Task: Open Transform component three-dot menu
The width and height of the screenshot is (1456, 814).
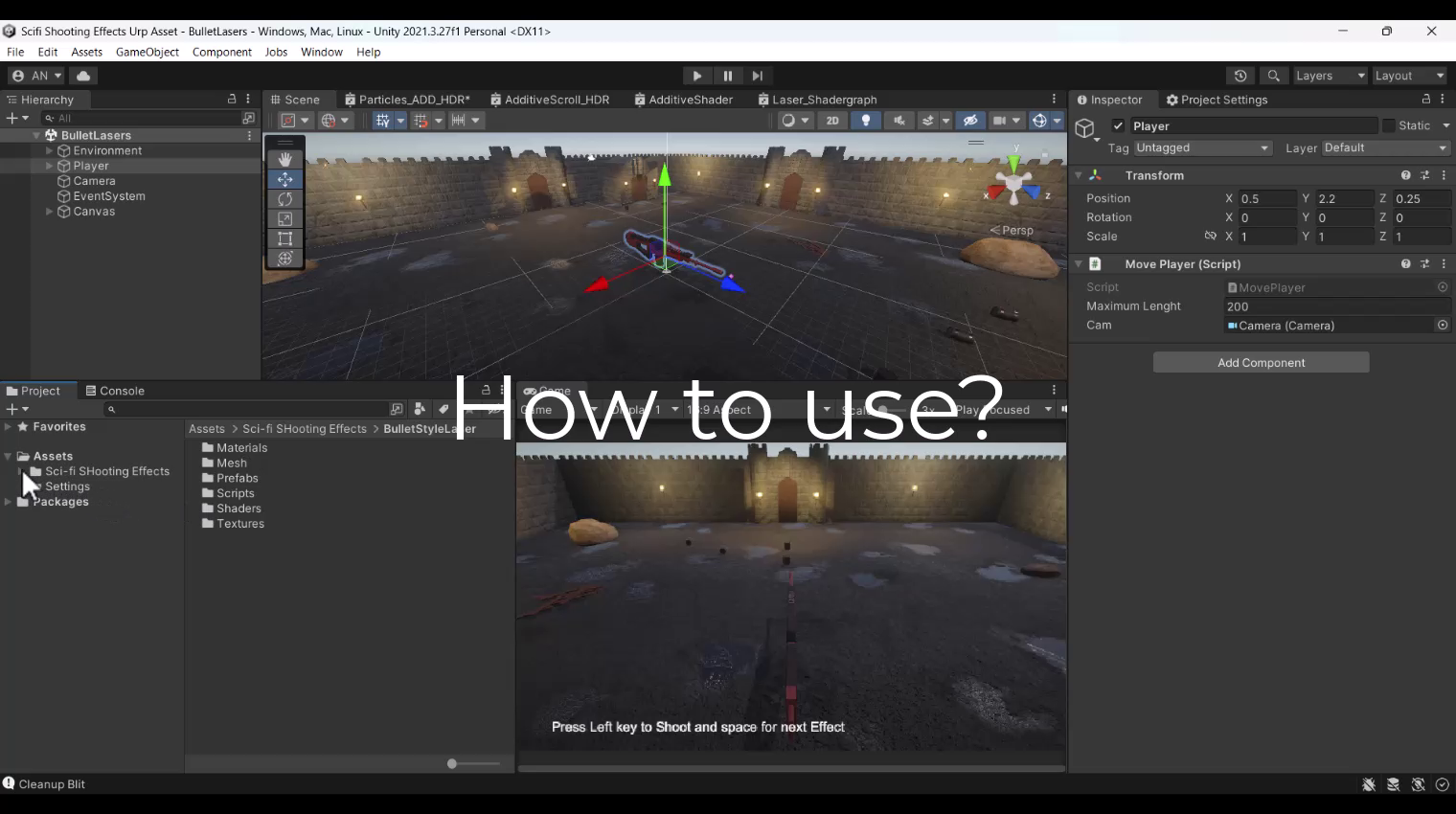Action: [1444, 176]
